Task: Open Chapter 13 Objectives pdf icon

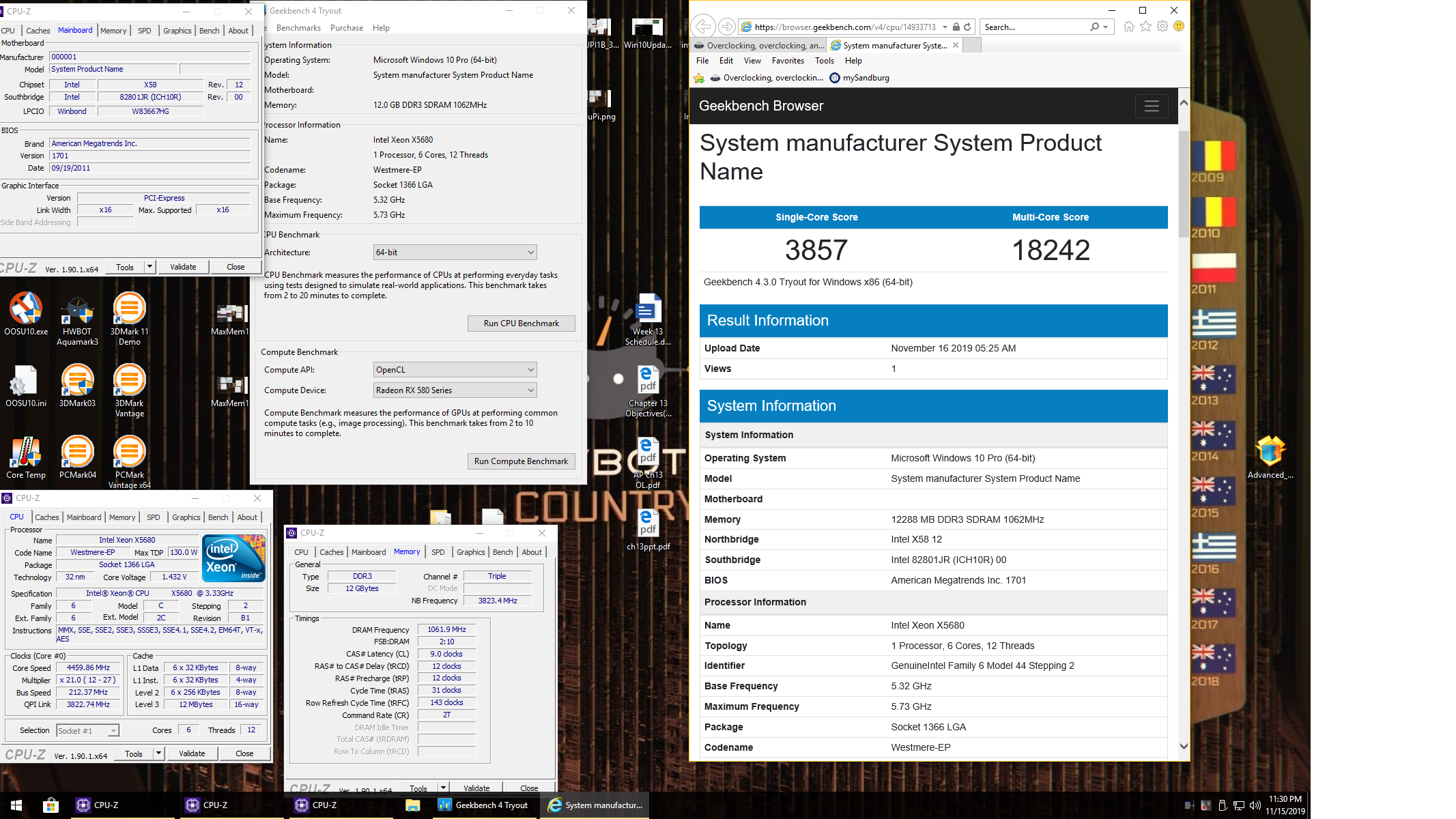Action: coord(648,391)
